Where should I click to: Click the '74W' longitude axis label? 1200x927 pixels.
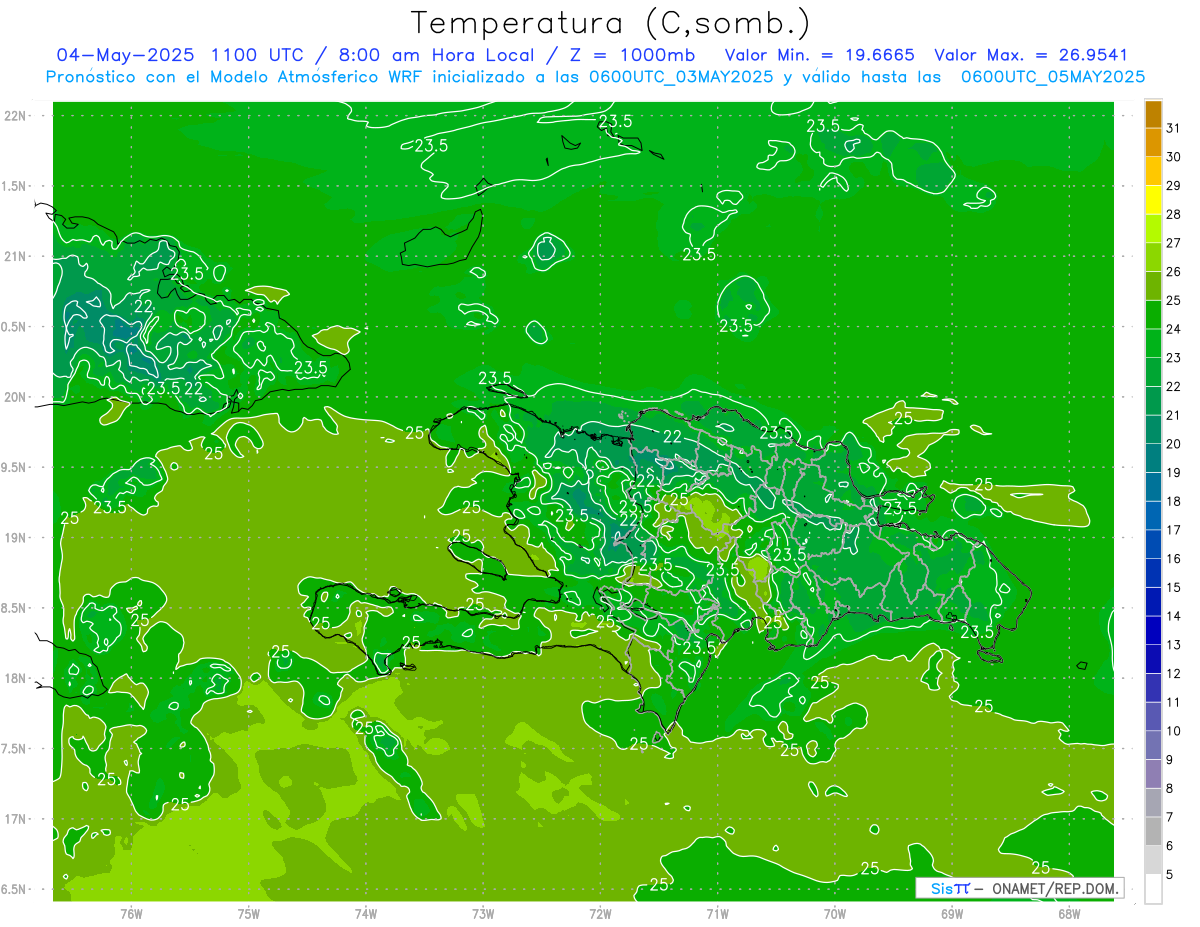pos(366,913)
